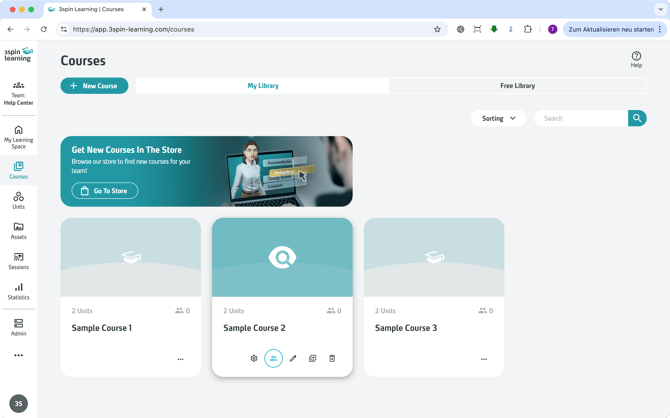Open settings for Sample Course 2
The image size is (670, 418).
254,358
